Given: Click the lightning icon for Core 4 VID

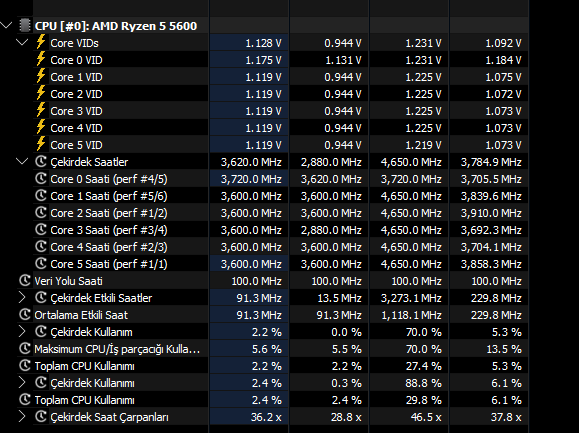Looking at the screenshot, I should 41,127.
